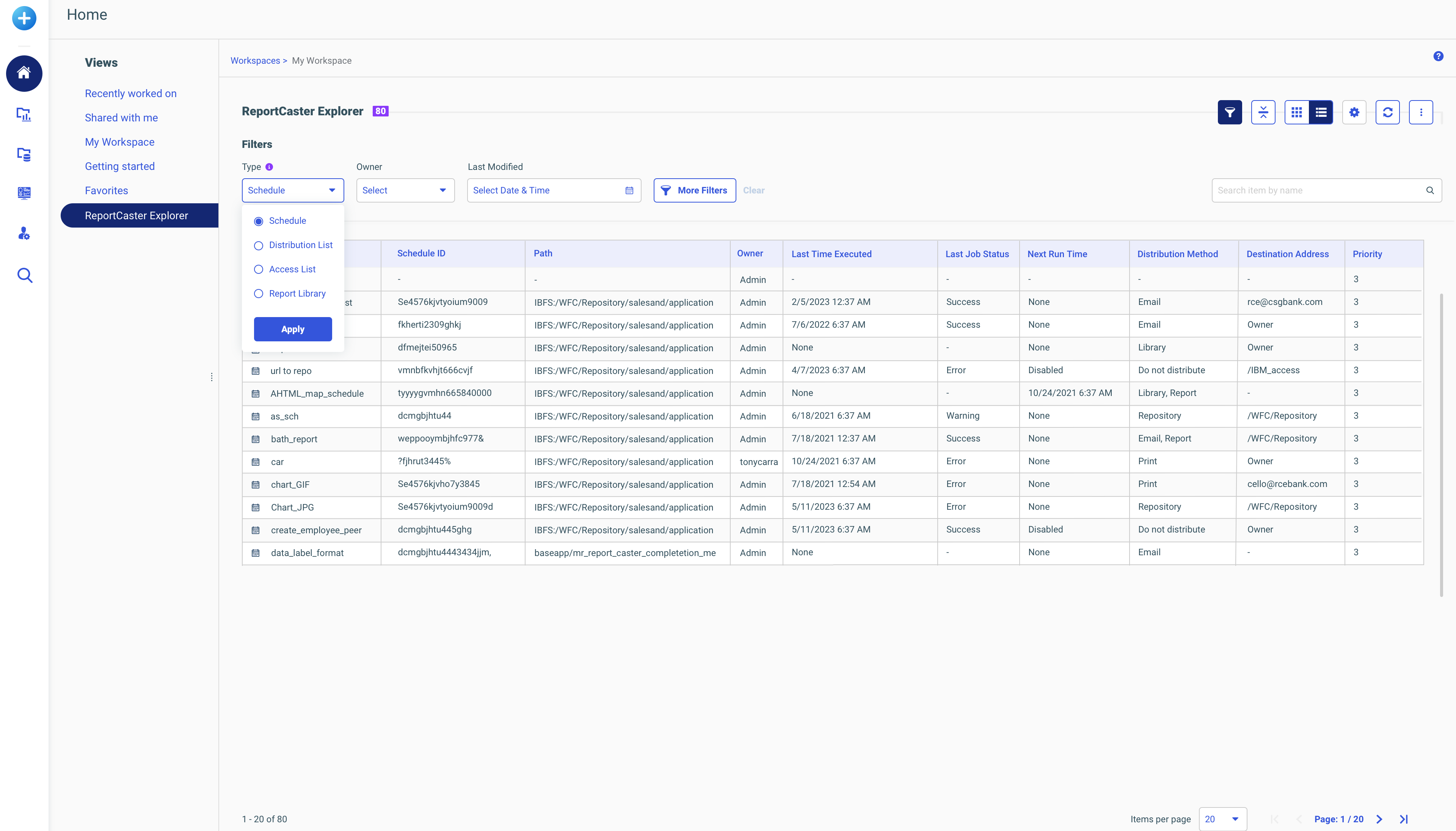Sort by Last Job Status column header
The width and height of the screenshot is (1456, 831).
(977, 254)
